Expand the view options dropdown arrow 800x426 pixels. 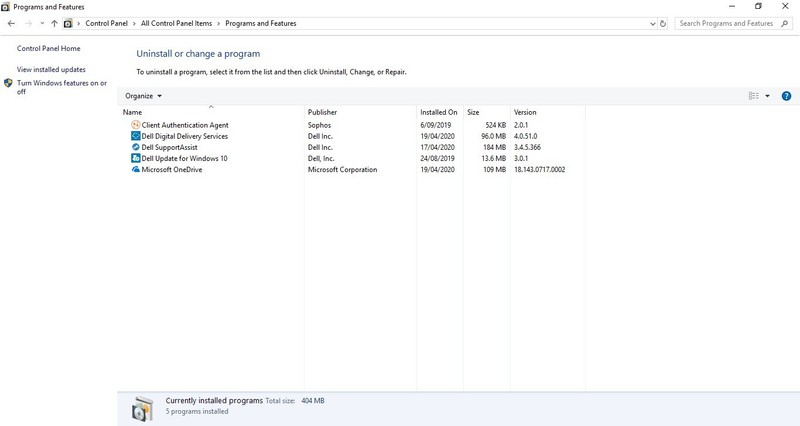coord(767,96)
